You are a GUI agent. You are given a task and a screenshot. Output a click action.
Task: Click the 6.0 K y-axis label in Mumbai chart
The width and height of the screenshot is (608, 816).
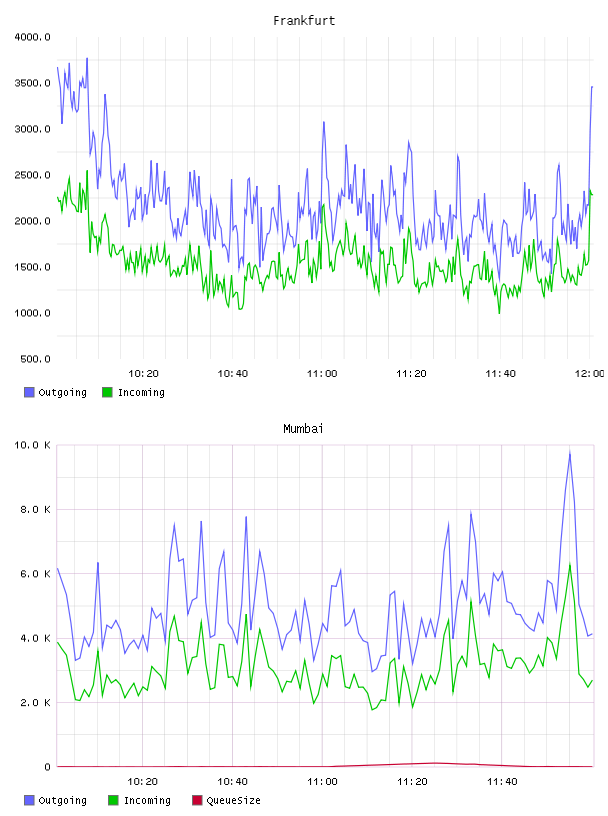pyautogui.click(x=35, y=574)
